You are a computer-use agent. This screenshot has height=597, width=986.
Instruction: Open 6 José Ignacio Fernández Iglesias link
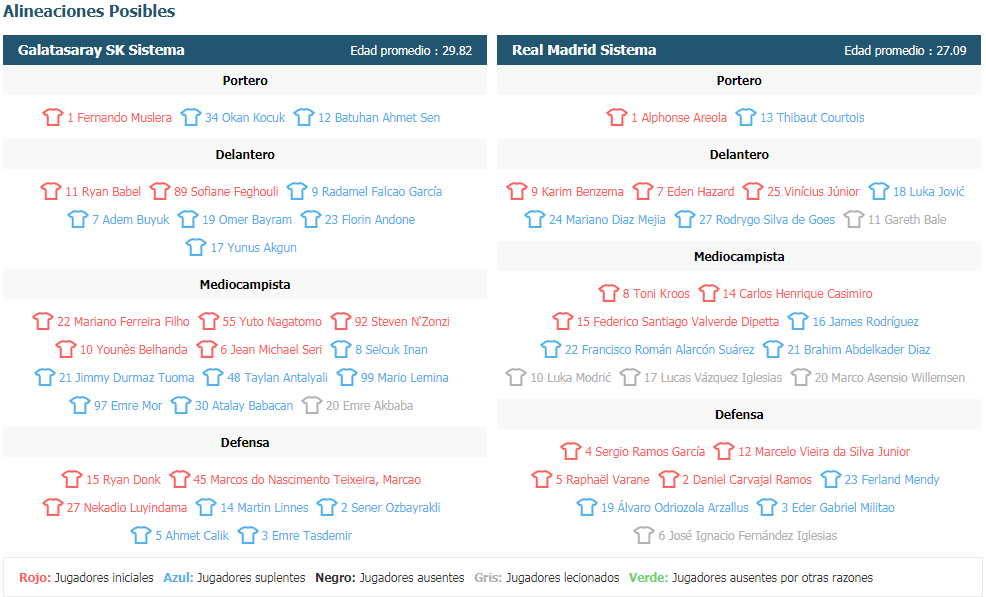(748, 535)
